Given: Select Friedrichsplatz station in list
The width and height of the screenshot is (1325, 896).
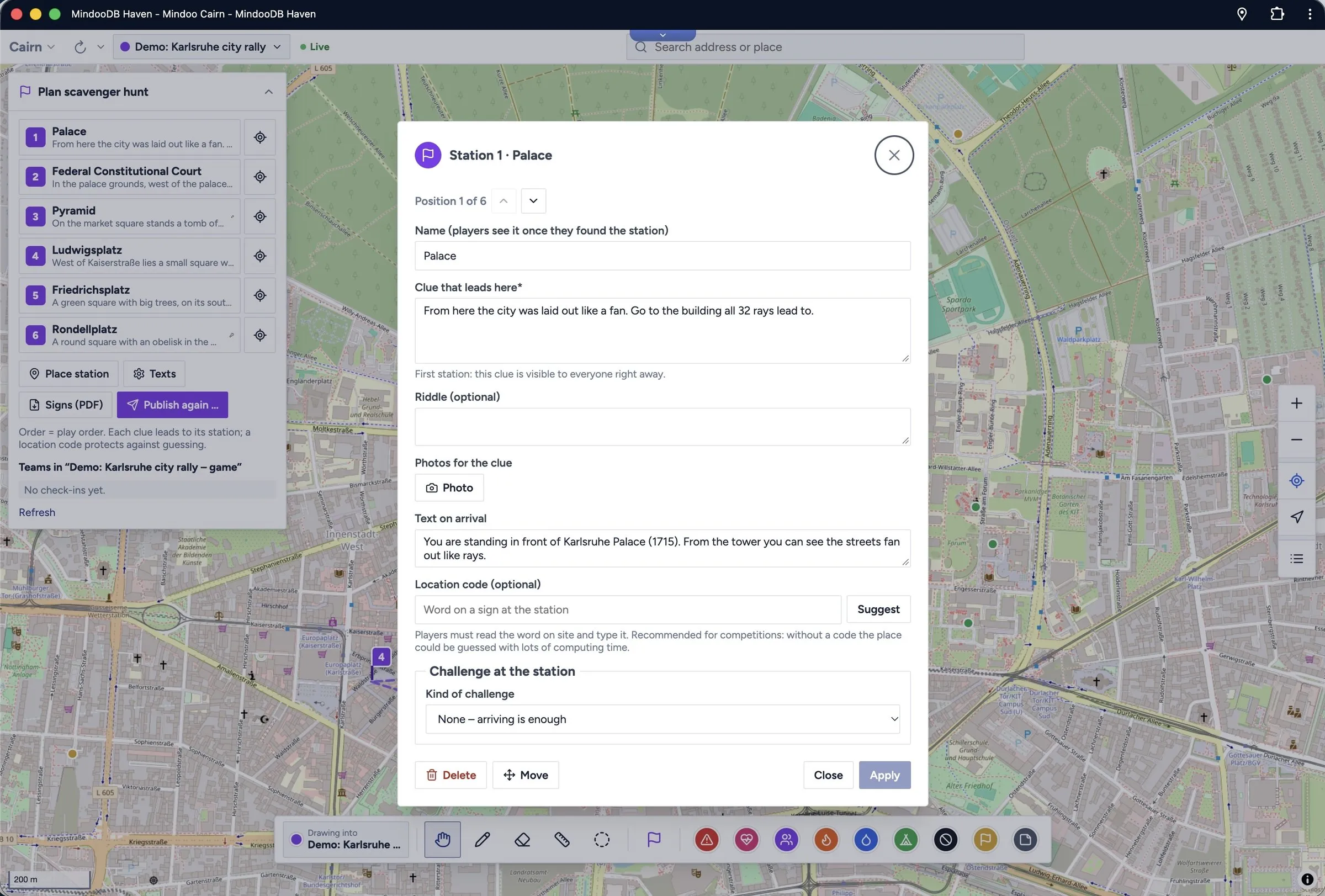Looking at the screenshot, I should pyautogui.click(x=129, y=295).
